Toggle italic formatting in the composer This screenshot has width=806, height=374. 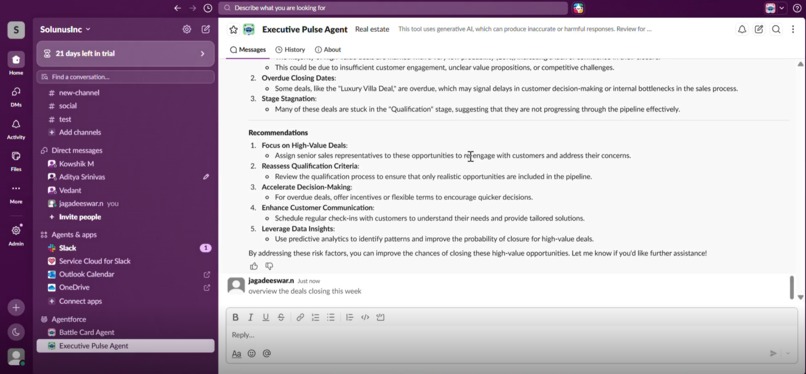tap(250, 317)
